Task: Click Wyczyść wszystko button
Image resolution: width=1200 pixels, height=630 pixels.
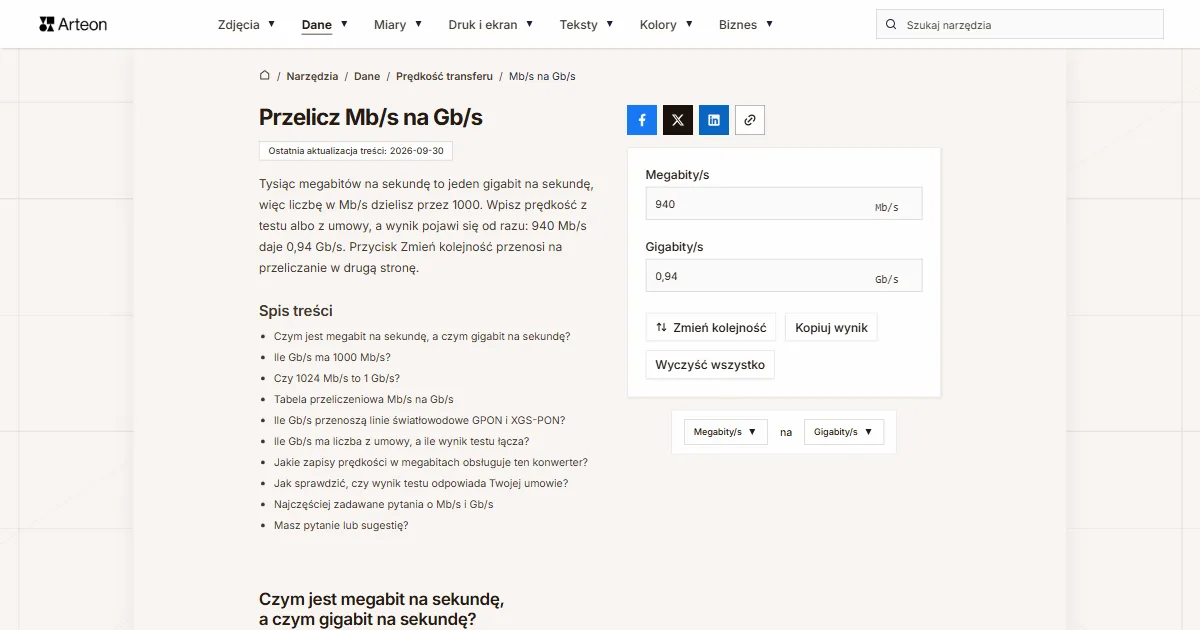Action: pos(710,365)
